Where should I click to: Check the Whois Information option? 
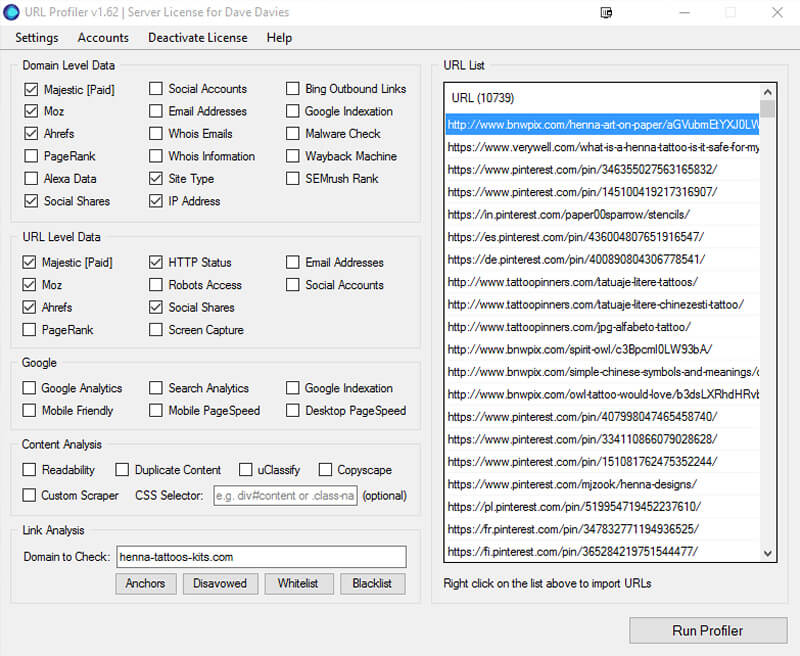pyautogui.click(x=156, y=156)
